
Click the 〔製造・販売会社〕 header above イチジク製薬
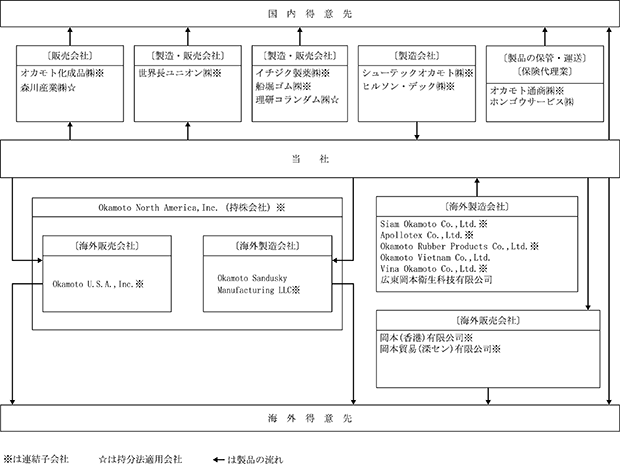tap(300, 56)
